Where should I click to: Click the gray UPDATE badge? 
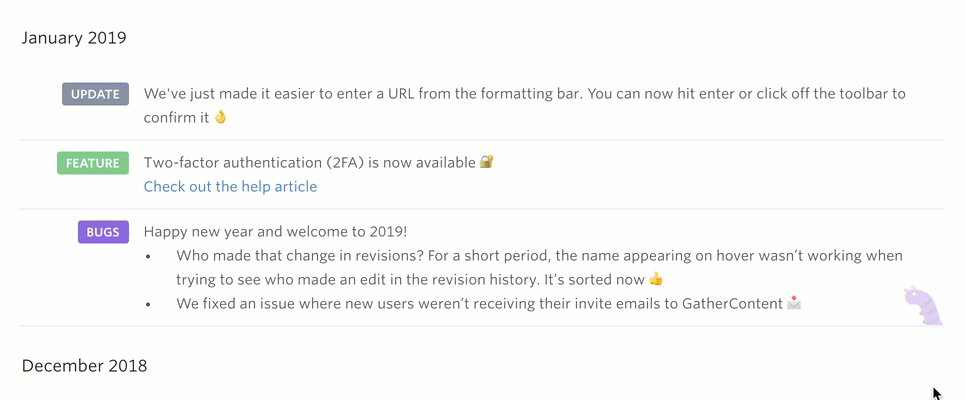95,94
